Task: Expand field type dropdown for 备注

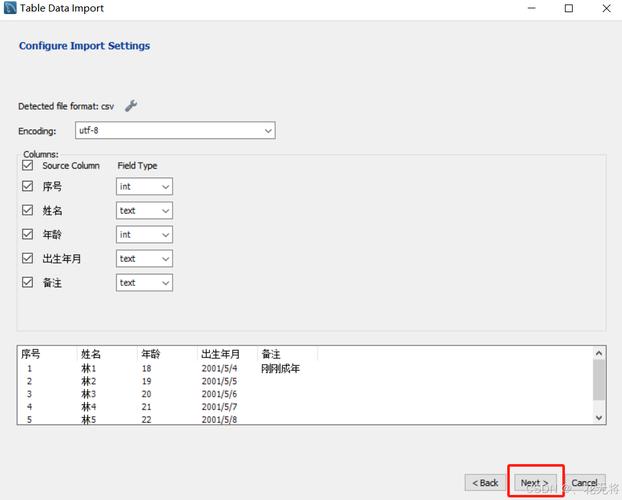Action: [x=144, y=282]
